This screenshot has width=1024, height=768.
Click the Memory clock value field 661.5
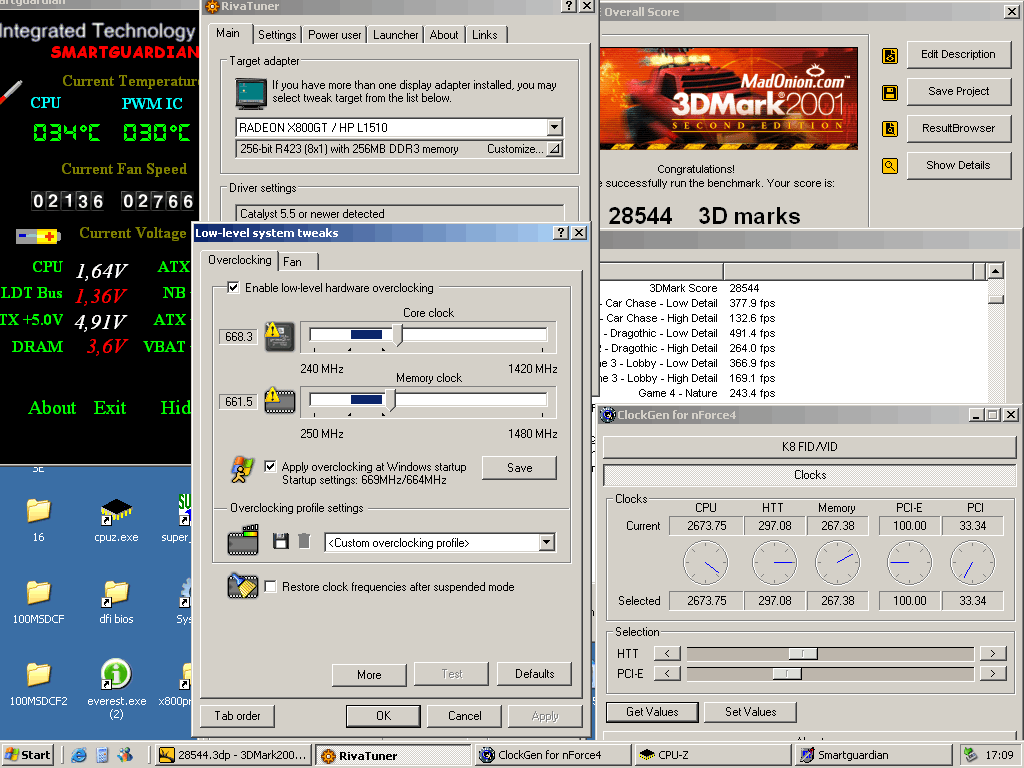[238, 402]
